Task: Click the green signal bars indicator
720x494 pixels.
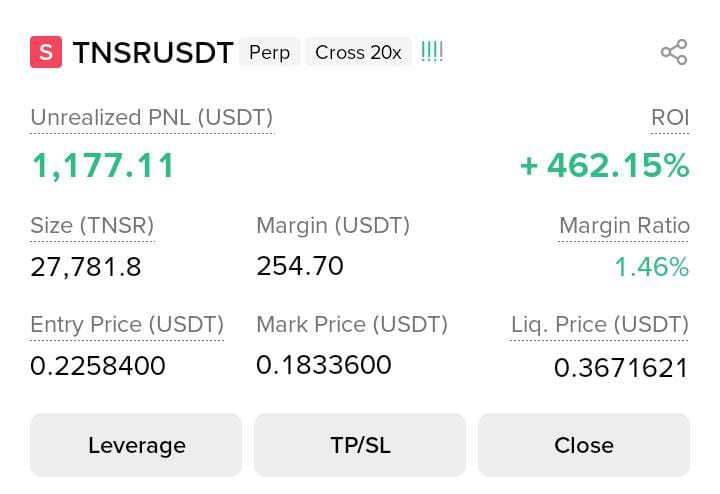Action: (x=432, y=52)
